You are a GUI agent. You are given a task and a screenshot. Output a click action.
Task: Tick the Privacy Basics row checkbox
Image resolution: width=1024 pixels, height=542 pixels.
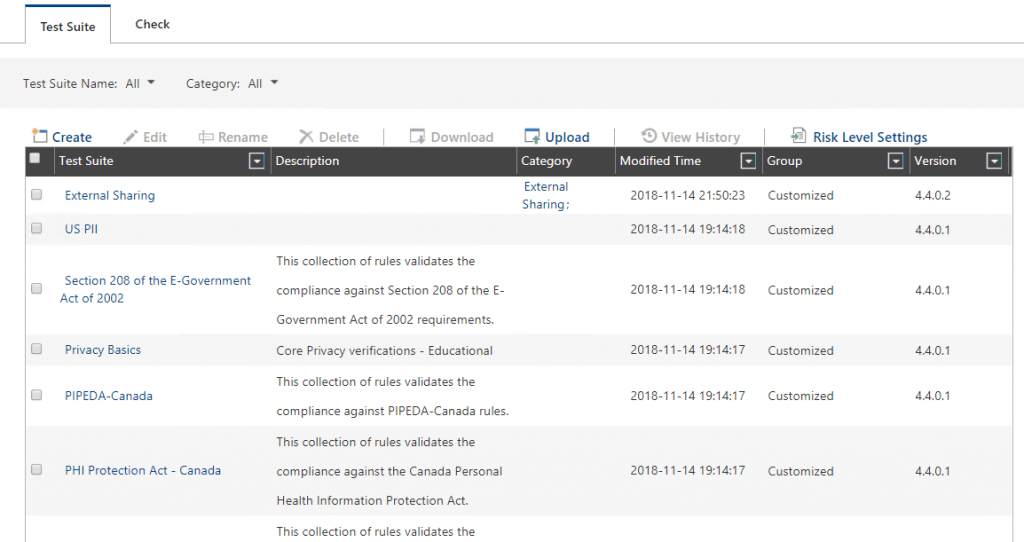[37, 349]
